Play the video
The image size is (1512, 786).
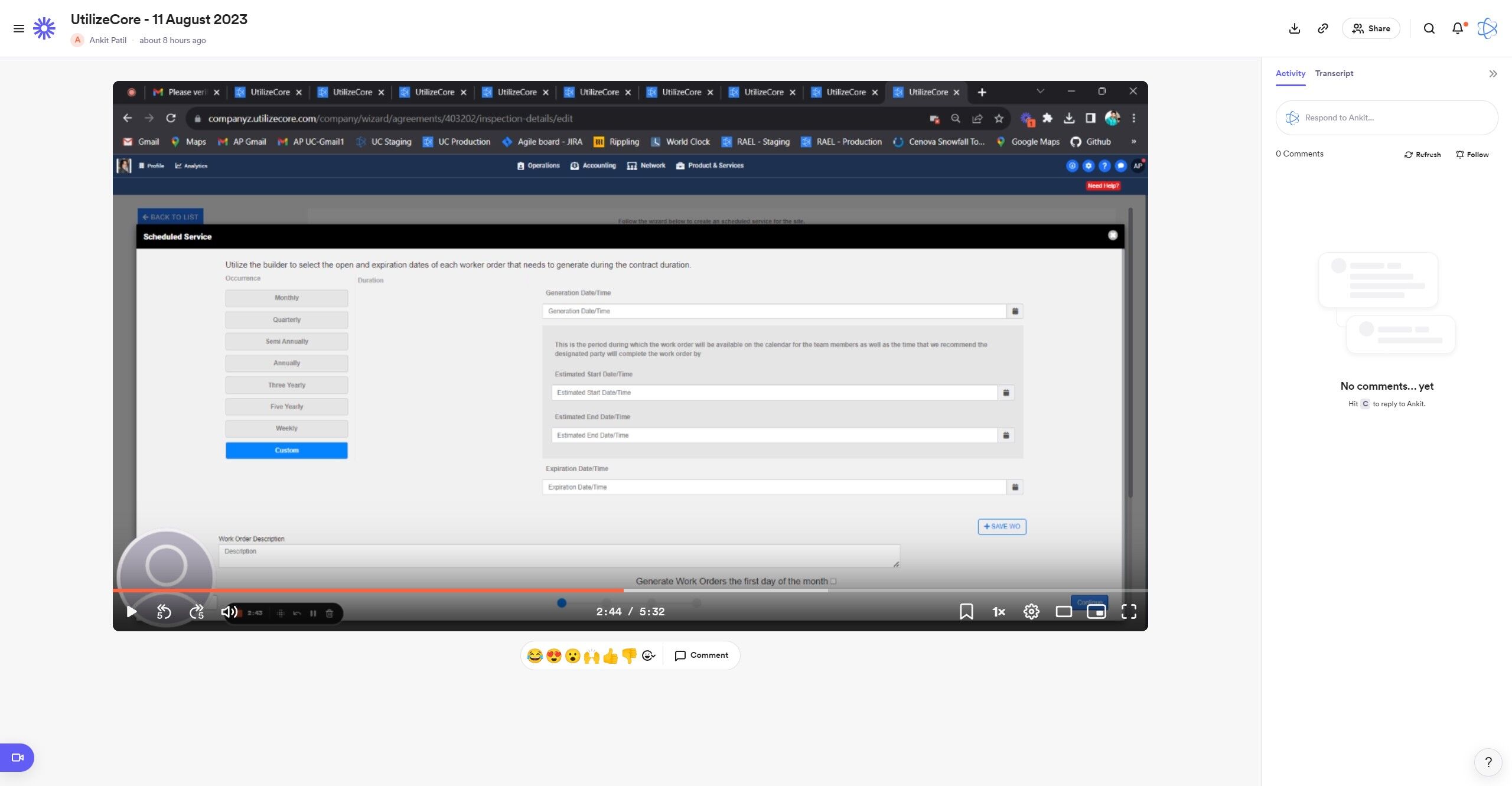pyautogui.click(x=132, y=612)
